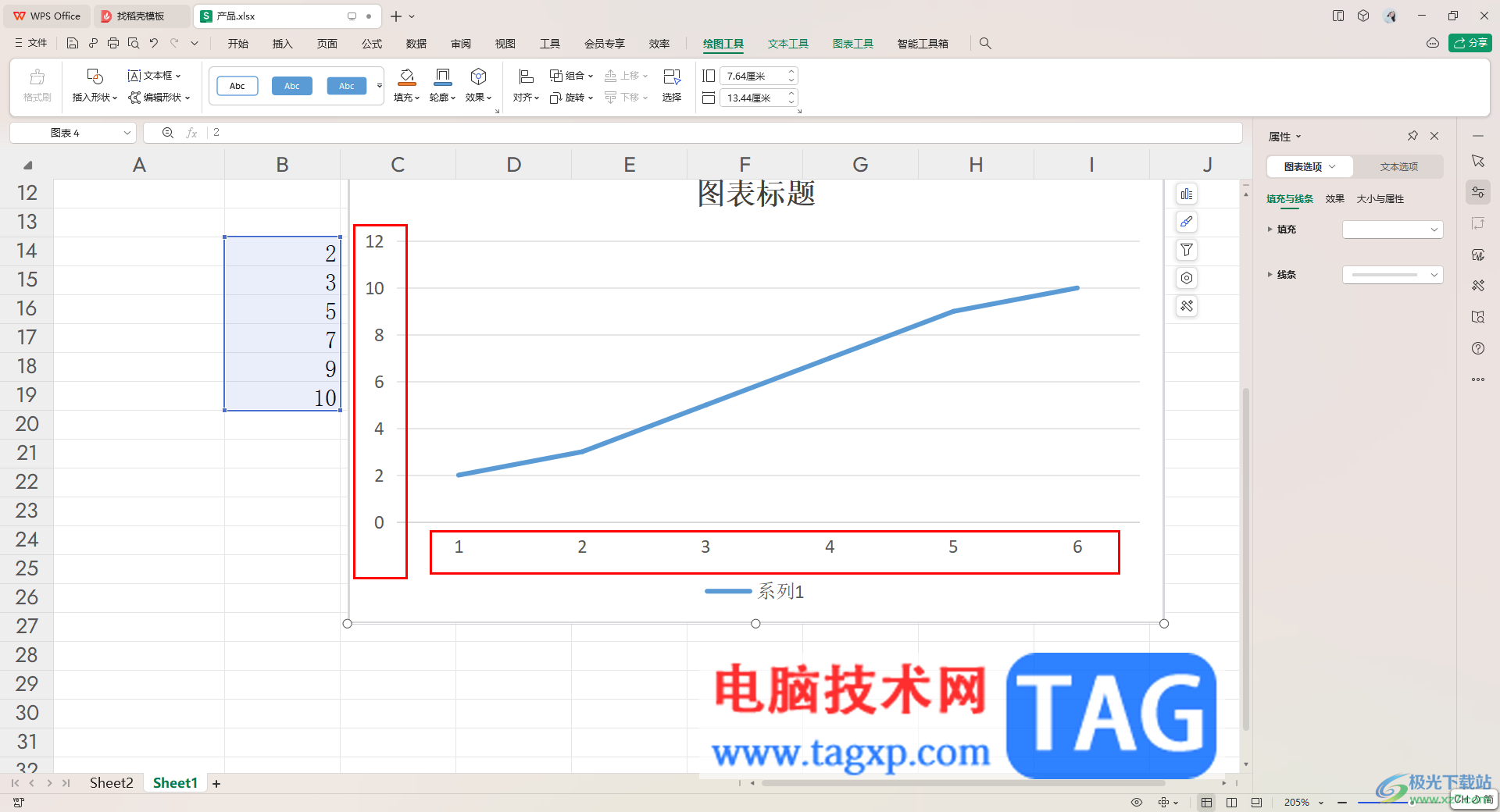The height and width of the screenshot is (812, 1500).
Task: Click the selection arrow icon in right sidebar
Action: coord(1478,161)
